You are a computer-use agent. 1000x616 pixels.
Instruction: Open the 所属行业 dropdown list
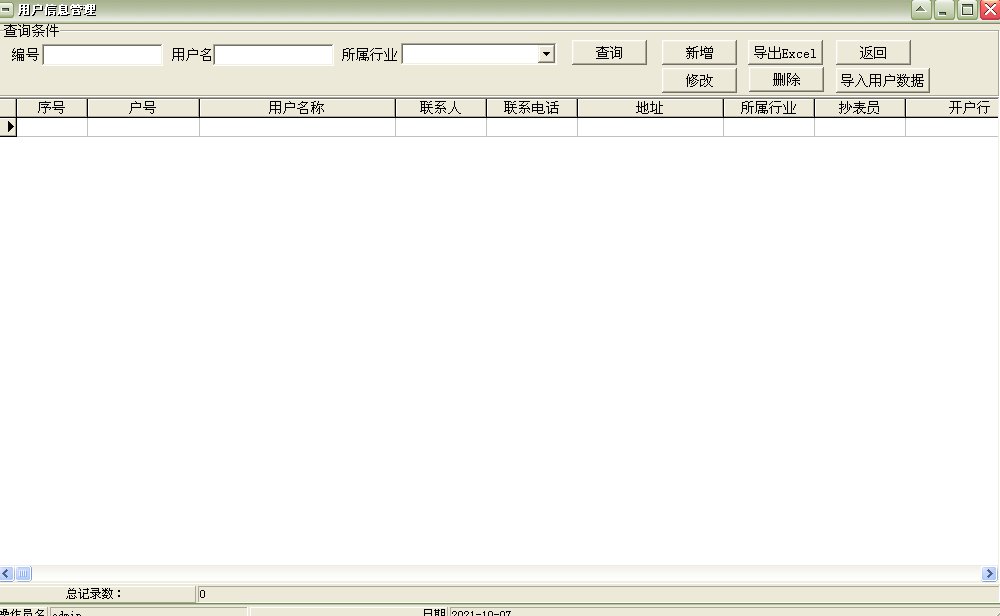point(546,54)
